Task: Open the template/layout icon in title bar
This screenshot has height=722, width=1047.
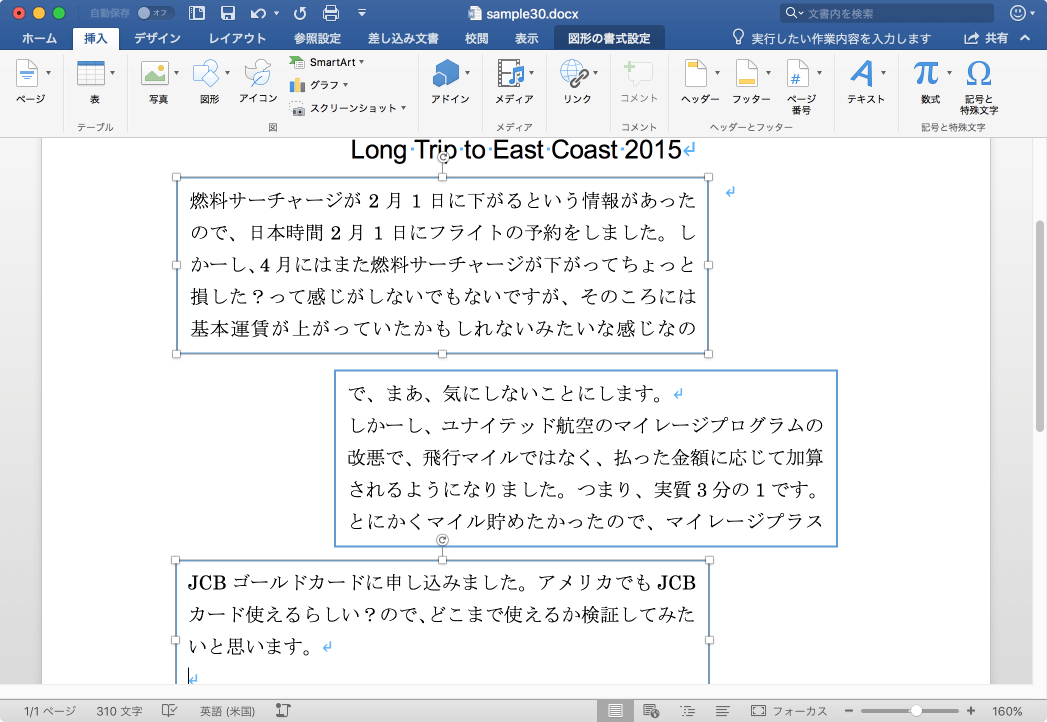Action: pyautogui.click(x=196, y=13)
